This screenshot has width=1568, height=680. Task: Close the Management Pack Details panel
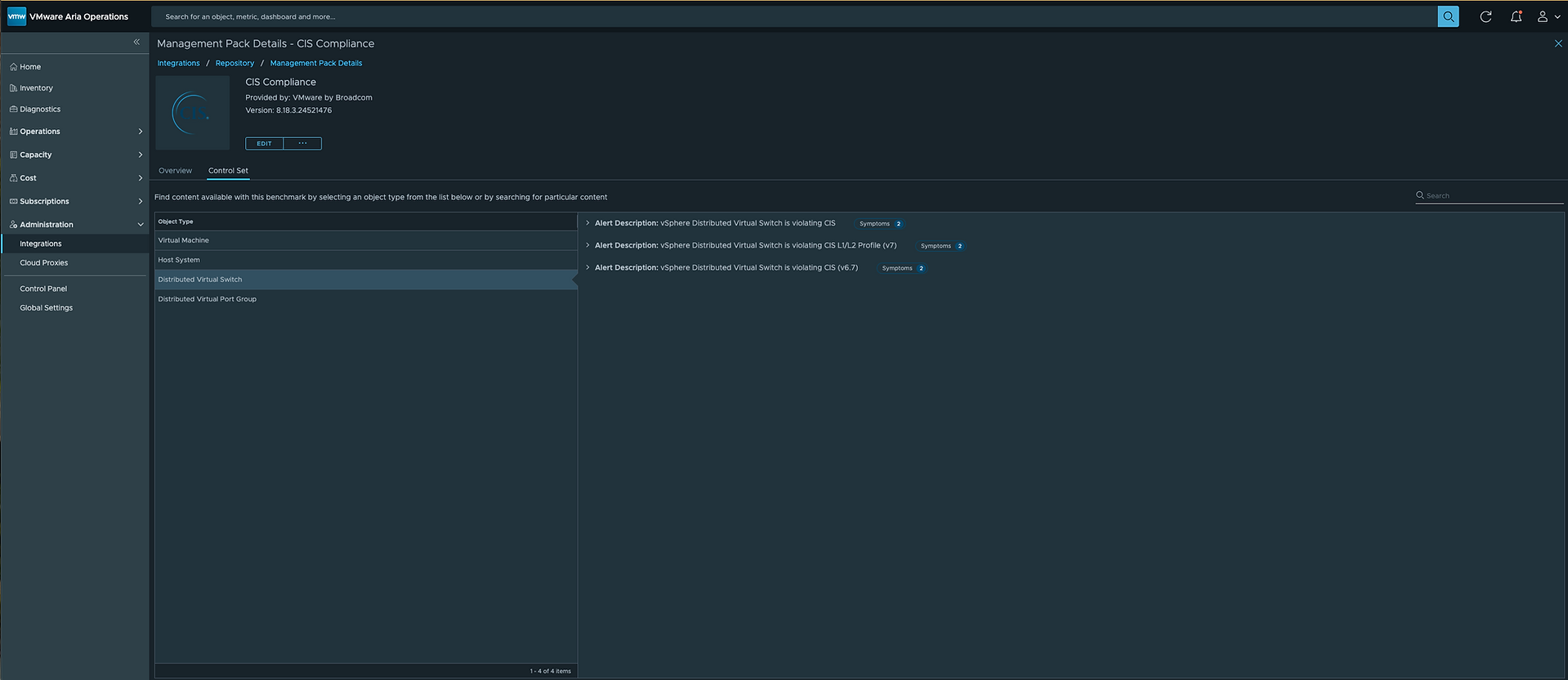pos(1557,43)
